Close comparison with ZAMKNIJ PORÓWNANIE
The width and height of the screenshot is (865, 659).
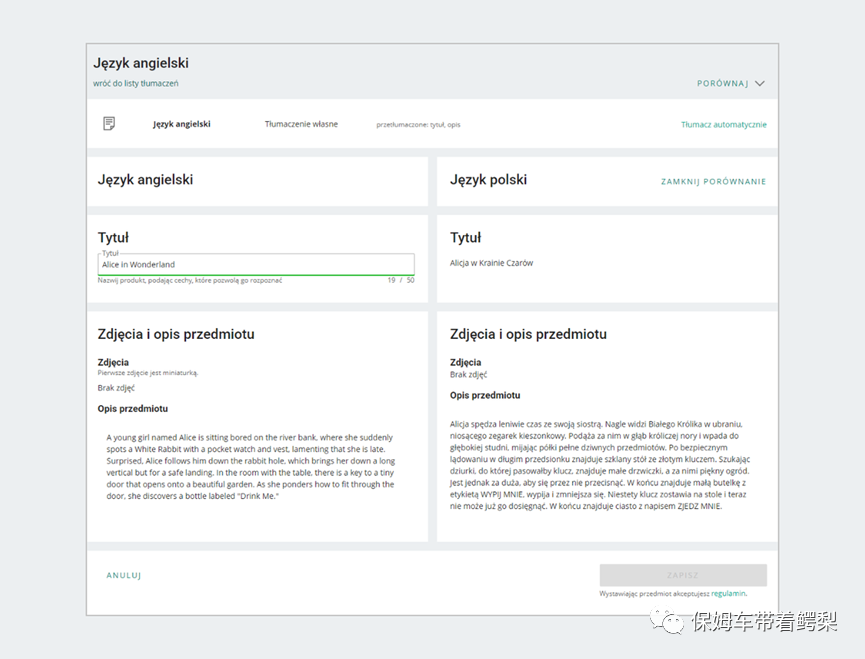point(713,182)
